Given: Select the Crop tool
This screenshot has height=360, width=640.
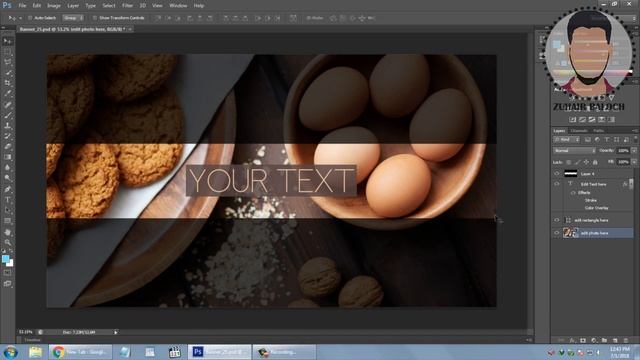Looking at the screenshot, I should (7, 83).
